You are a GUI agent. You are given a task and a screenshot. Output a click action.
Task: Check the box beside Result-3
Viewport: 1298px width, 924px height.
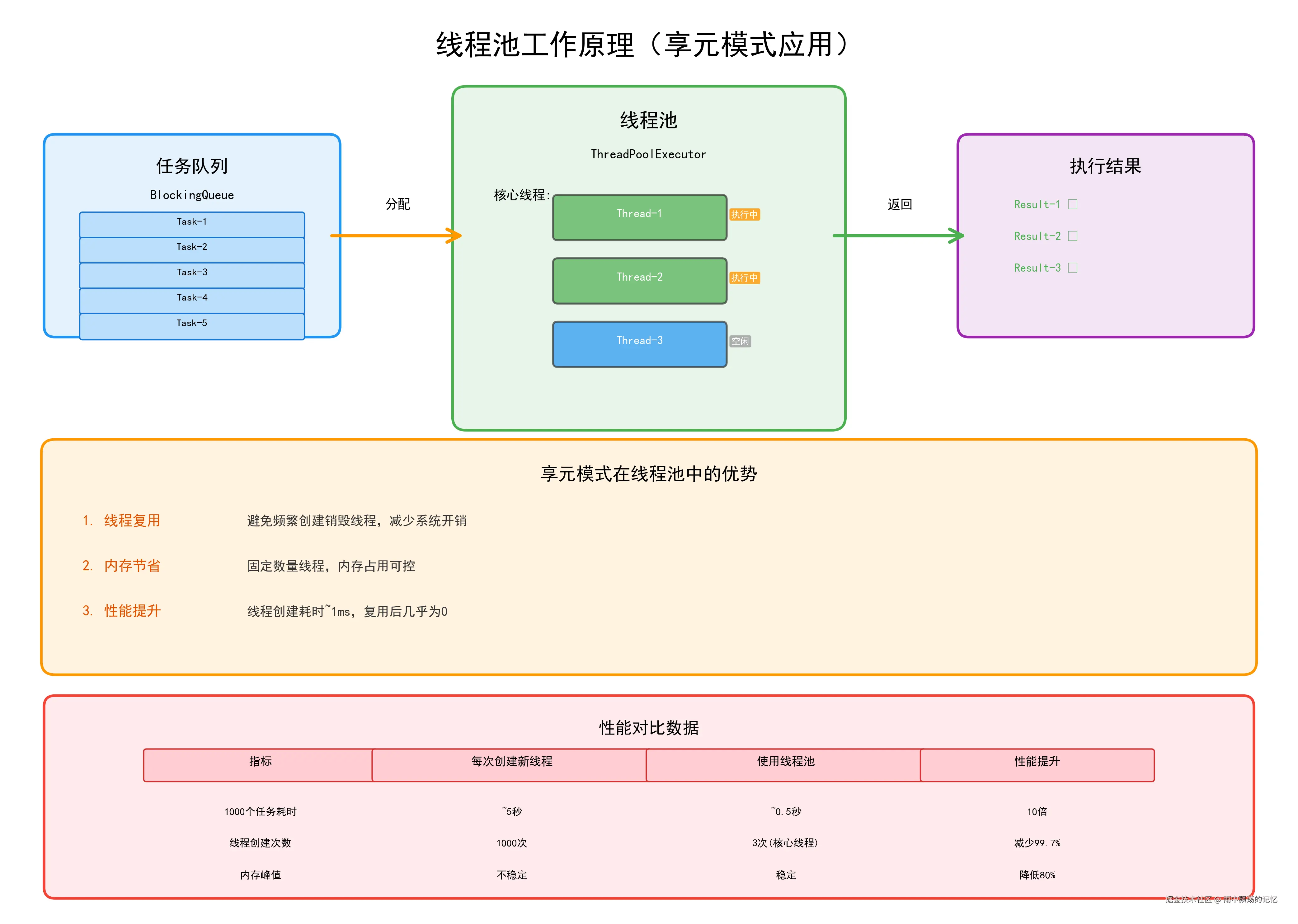(1073, 268)
